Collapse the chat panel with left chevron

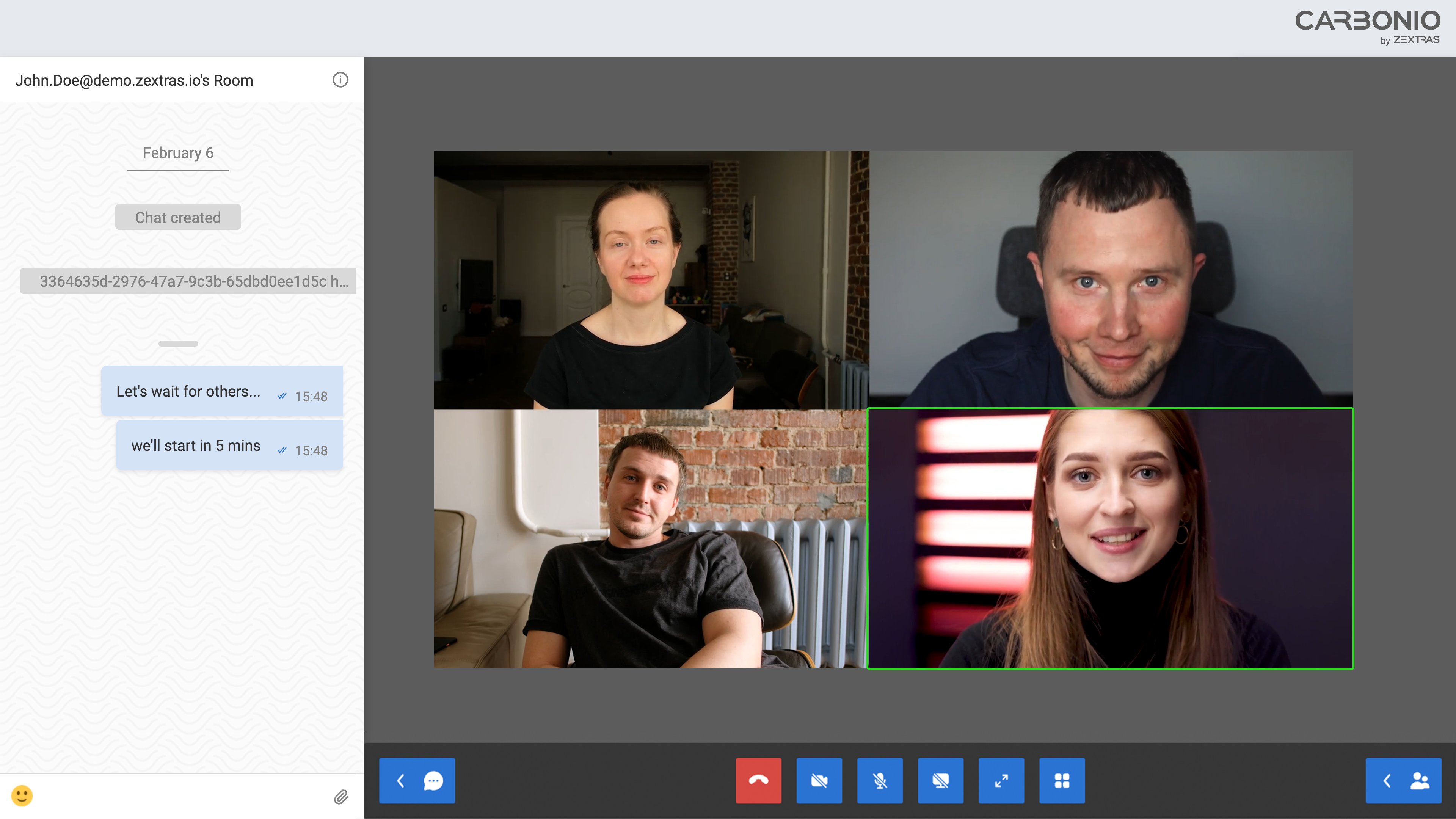point(401,781)
